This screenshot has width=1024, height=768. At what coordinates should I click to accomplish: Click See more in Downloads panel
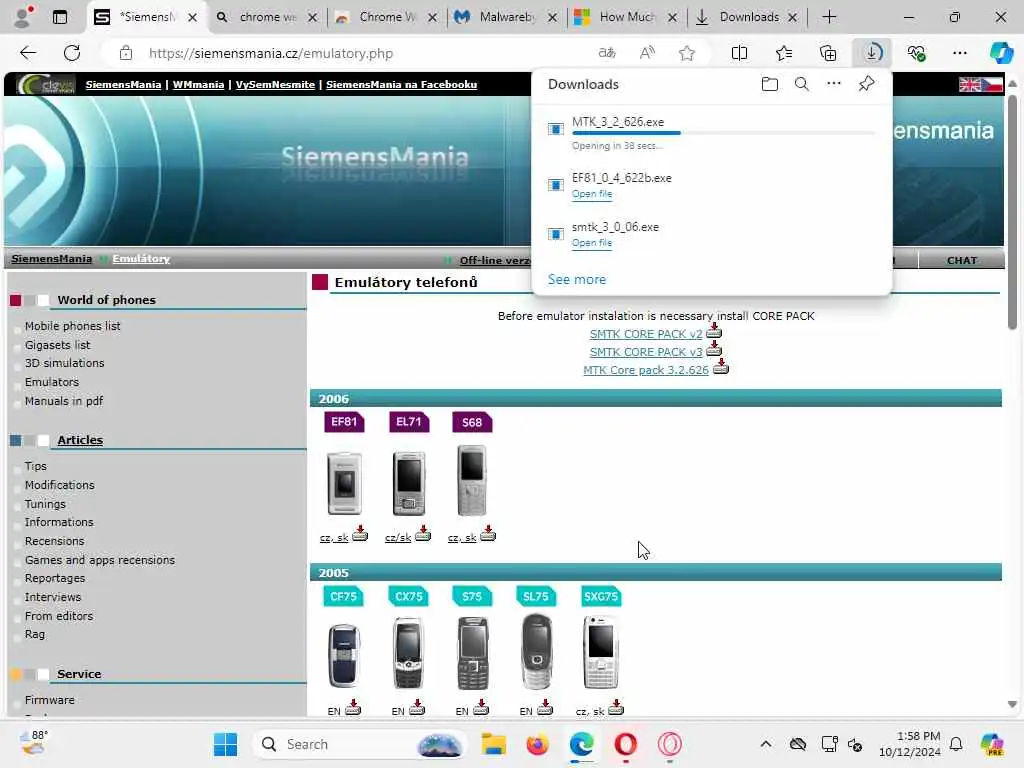(577, 280)
